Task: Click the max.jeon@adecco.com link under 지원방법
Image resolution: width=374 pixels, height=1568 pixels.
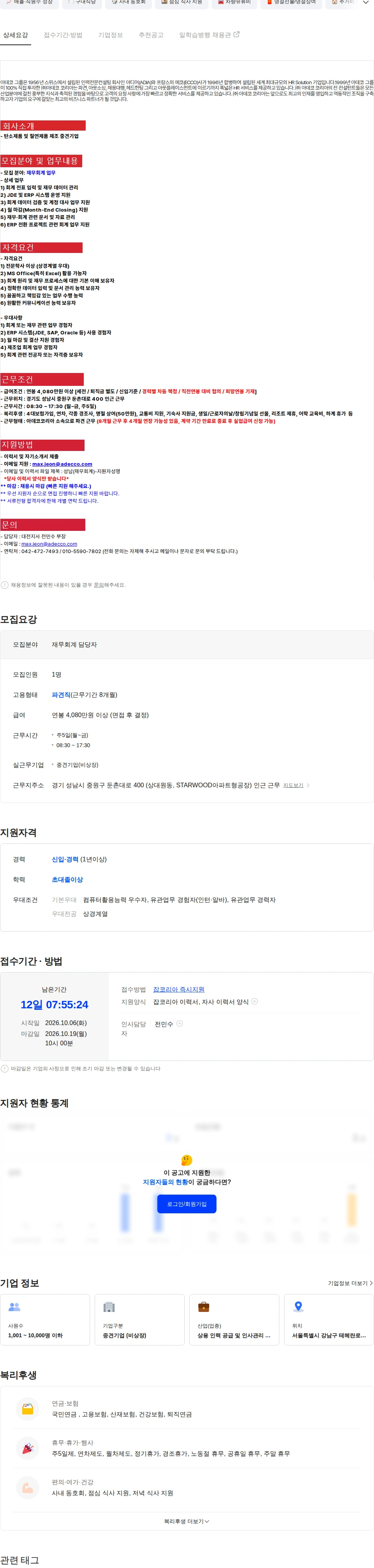Action: [x=62, y=464]
